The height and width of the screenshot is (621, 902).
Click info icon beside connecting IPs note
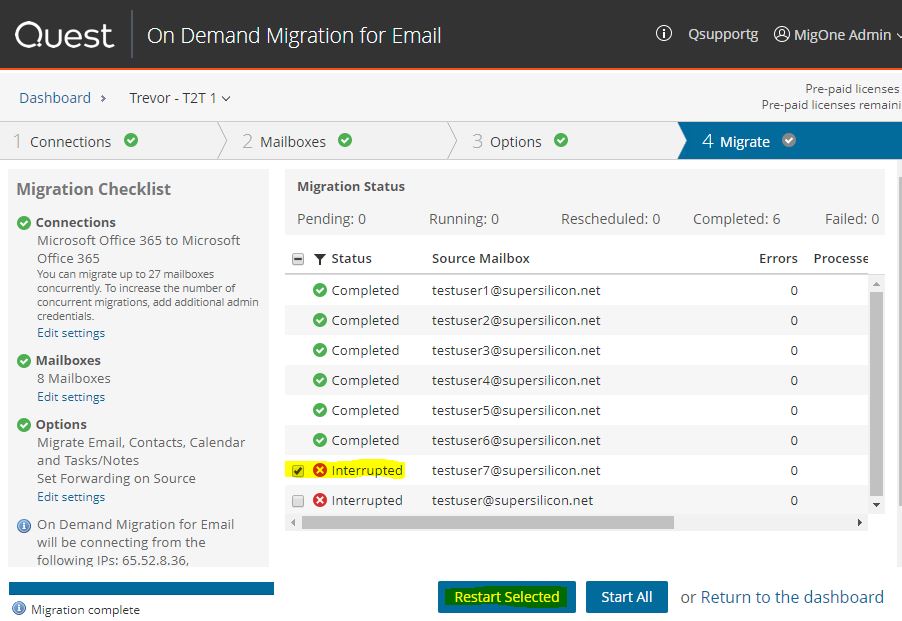click(24, 526)
